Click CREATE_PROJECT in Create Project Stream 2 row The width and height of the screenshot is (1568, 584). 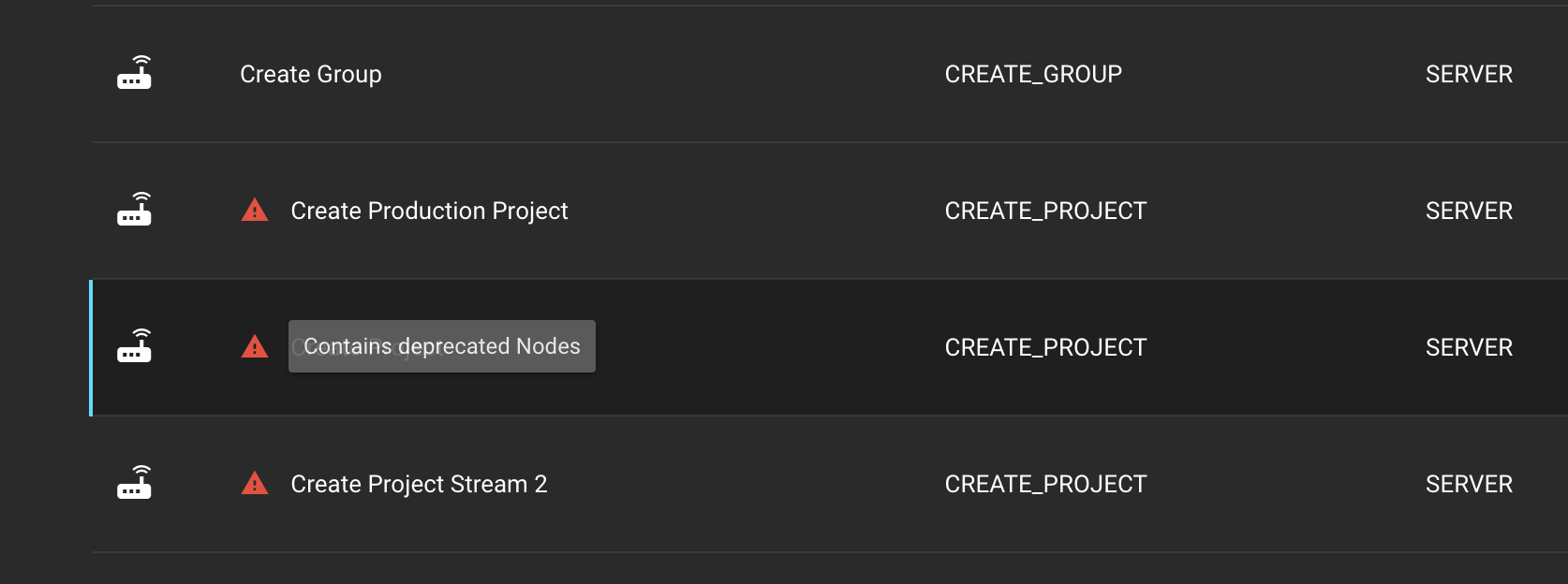1045,484
